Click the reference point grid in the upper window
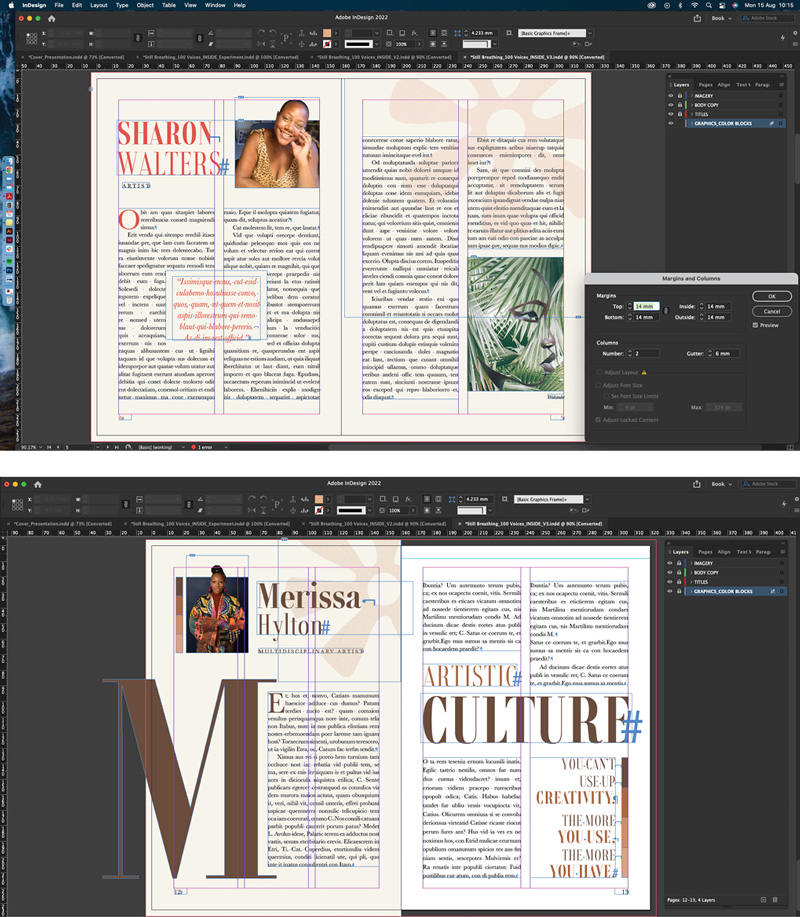Viewport: 800px width, 917px height. pos(32,39)
